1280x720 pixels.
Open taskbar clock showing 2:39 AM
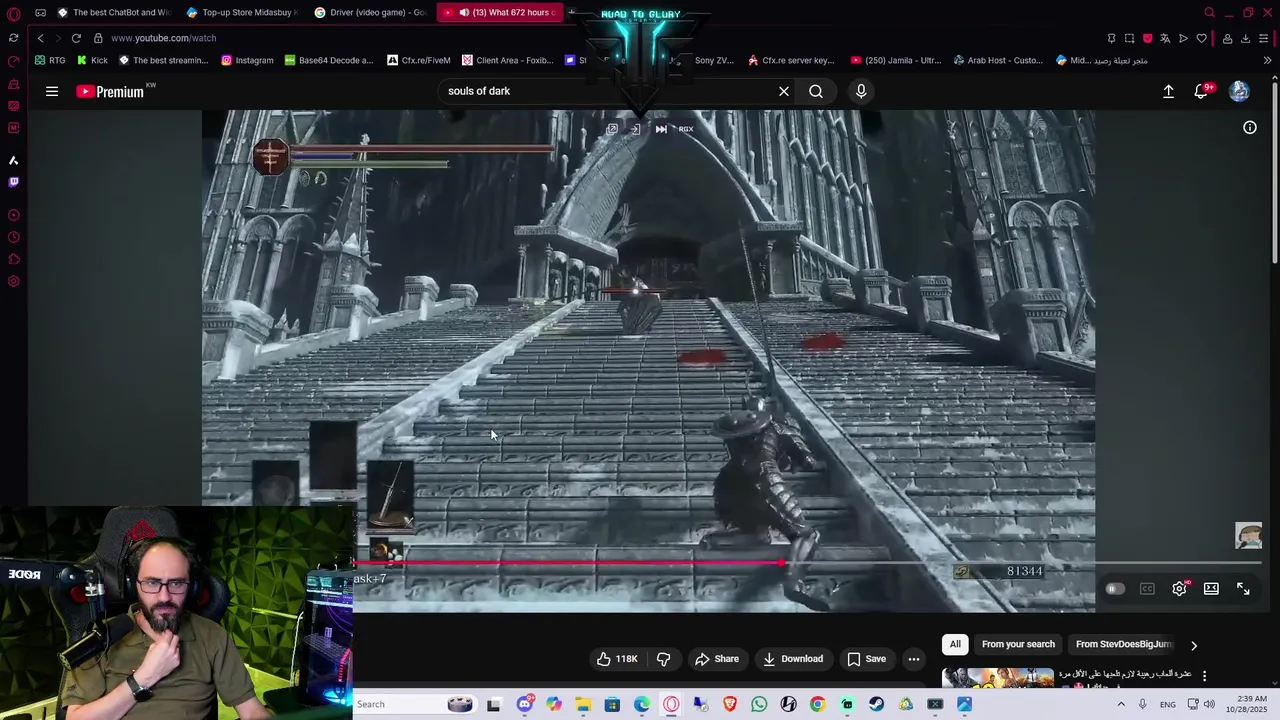point(1252,704)
